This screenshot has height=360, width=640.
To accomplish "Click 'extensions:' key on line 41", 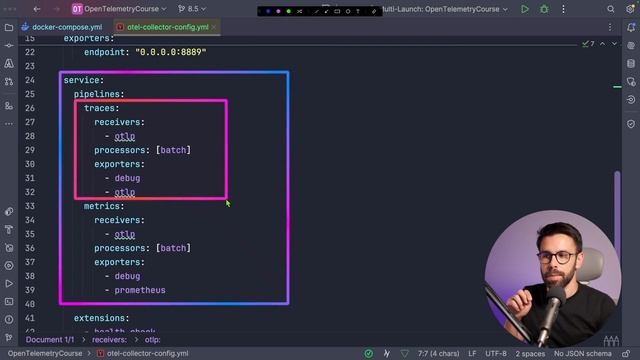I will pos(101,318).
